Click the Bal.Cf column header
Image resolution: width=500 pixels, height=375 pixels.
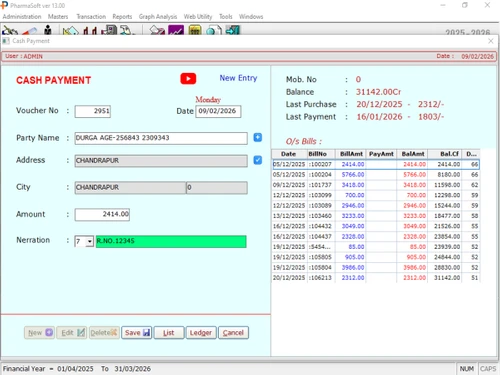pyautogui.click(x=445, y=154)
